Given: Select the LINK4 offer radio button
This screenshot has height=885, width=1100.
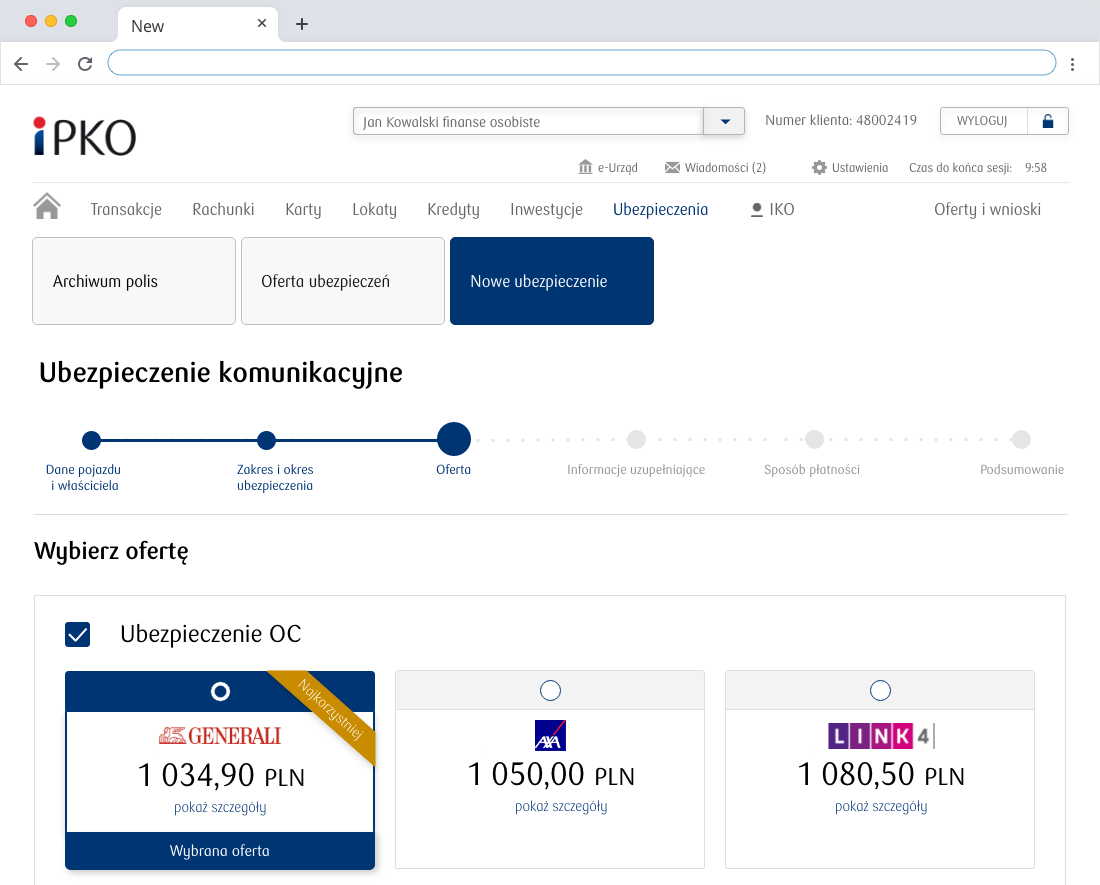Looking at the screenshot, I should coord(880,691).
